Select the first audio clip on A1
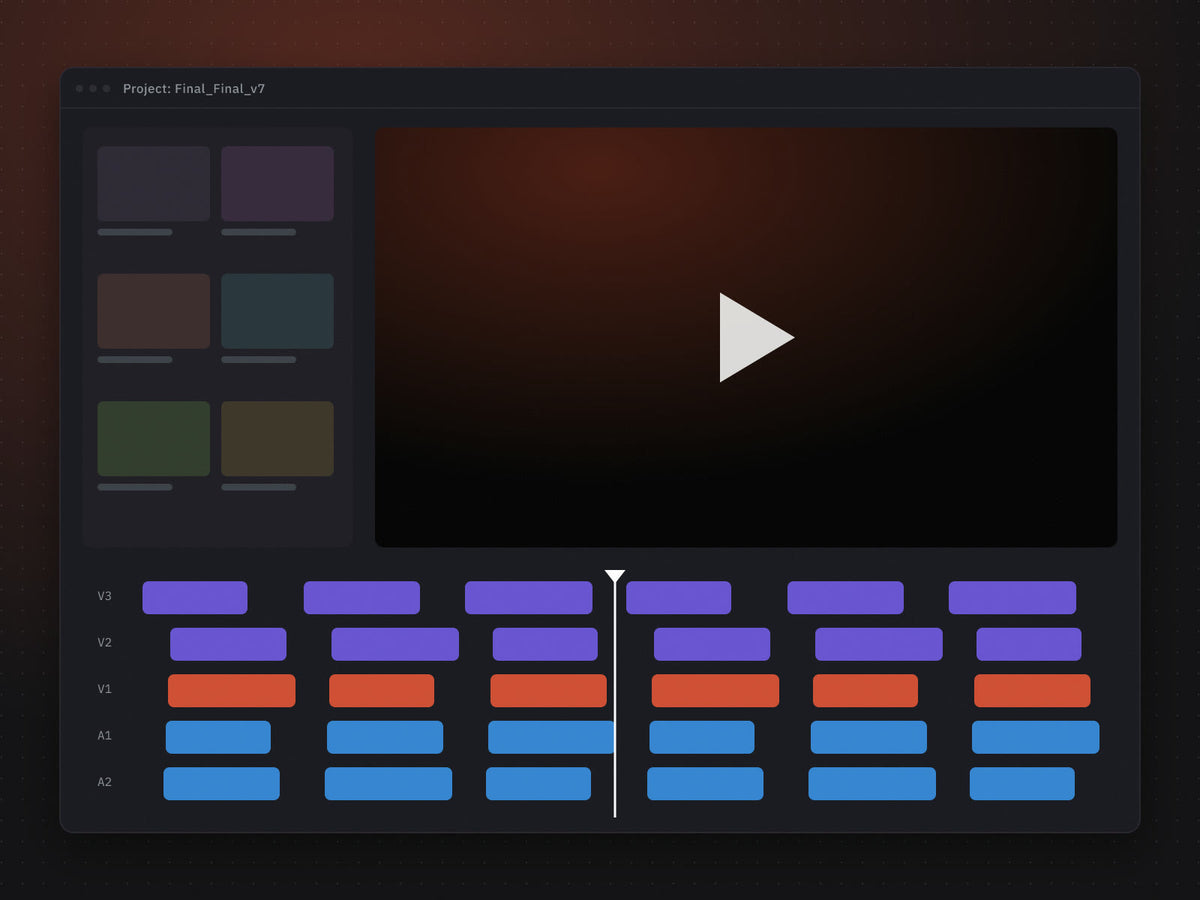1200x900 pixels. (218, 737)
